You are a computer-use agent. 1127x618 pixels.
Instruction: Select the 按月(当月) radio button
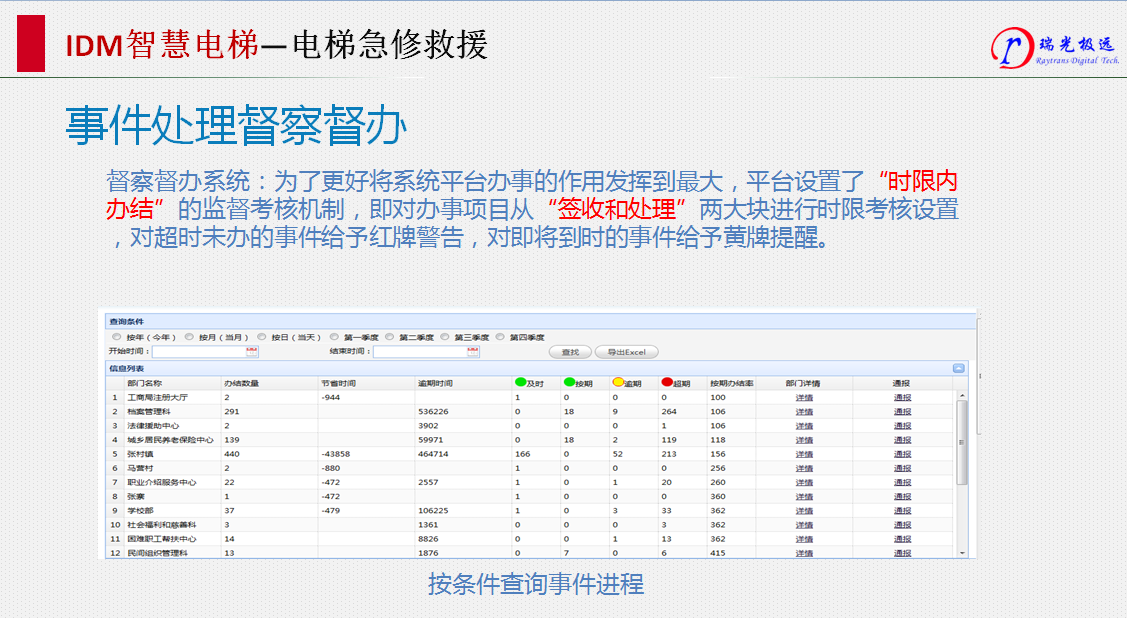point(188,338)
